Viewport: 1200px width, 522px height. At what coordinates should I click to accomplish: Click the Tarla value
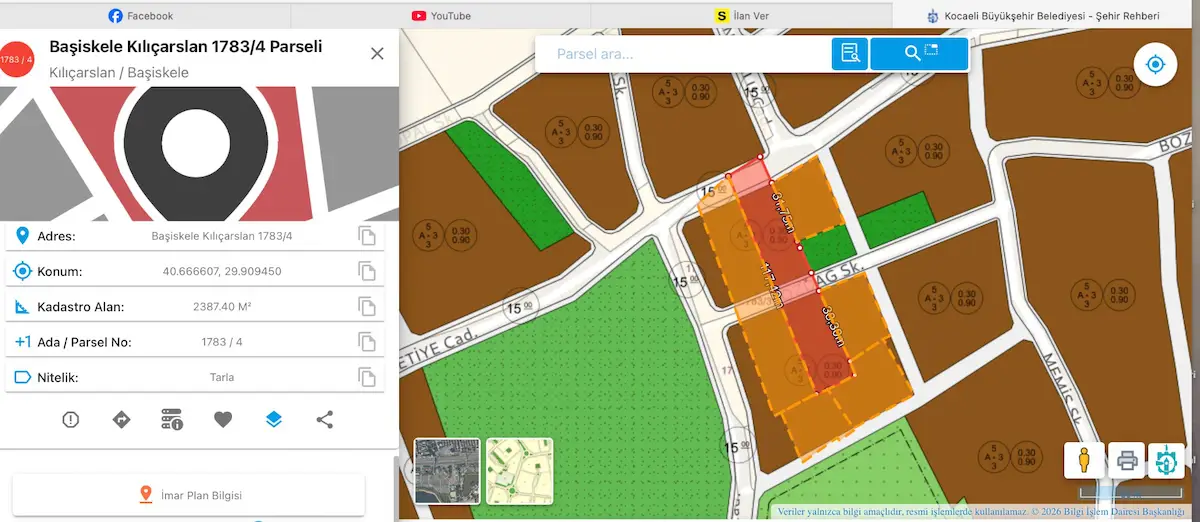point(221,377)
